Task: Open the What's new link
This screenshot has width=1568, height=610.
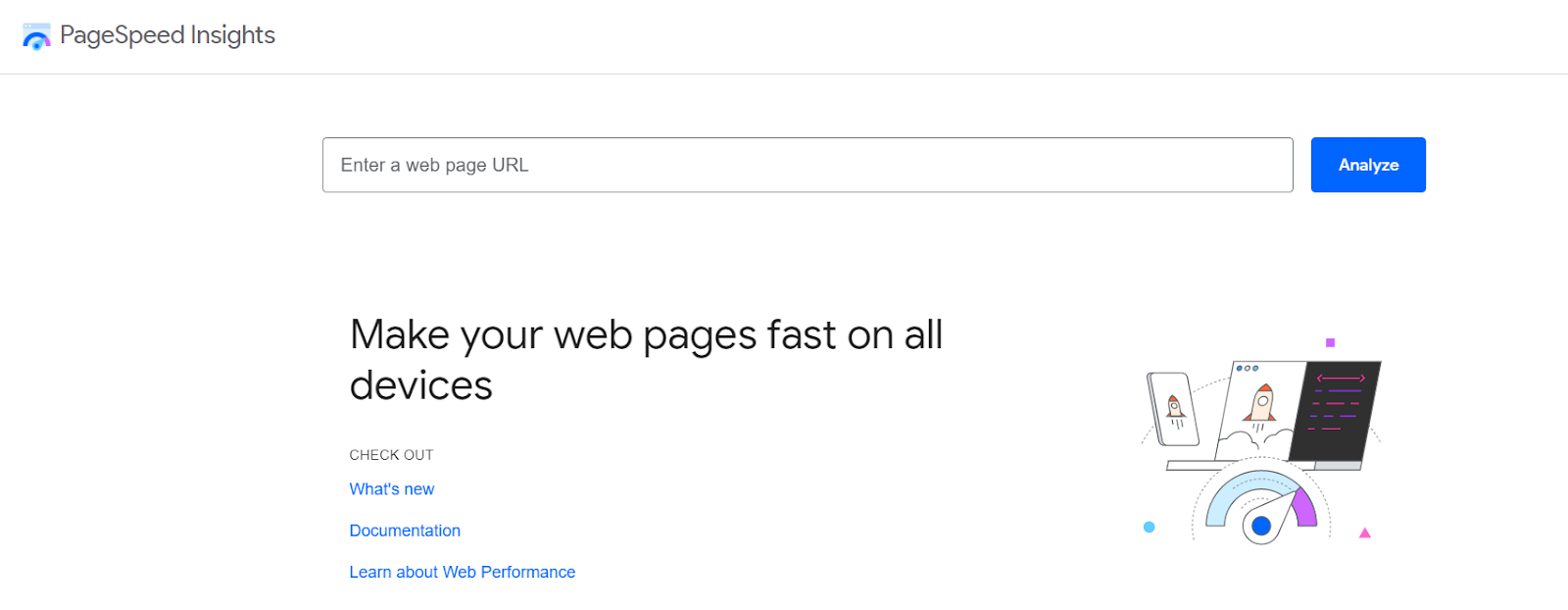Action: click(391, 489)
